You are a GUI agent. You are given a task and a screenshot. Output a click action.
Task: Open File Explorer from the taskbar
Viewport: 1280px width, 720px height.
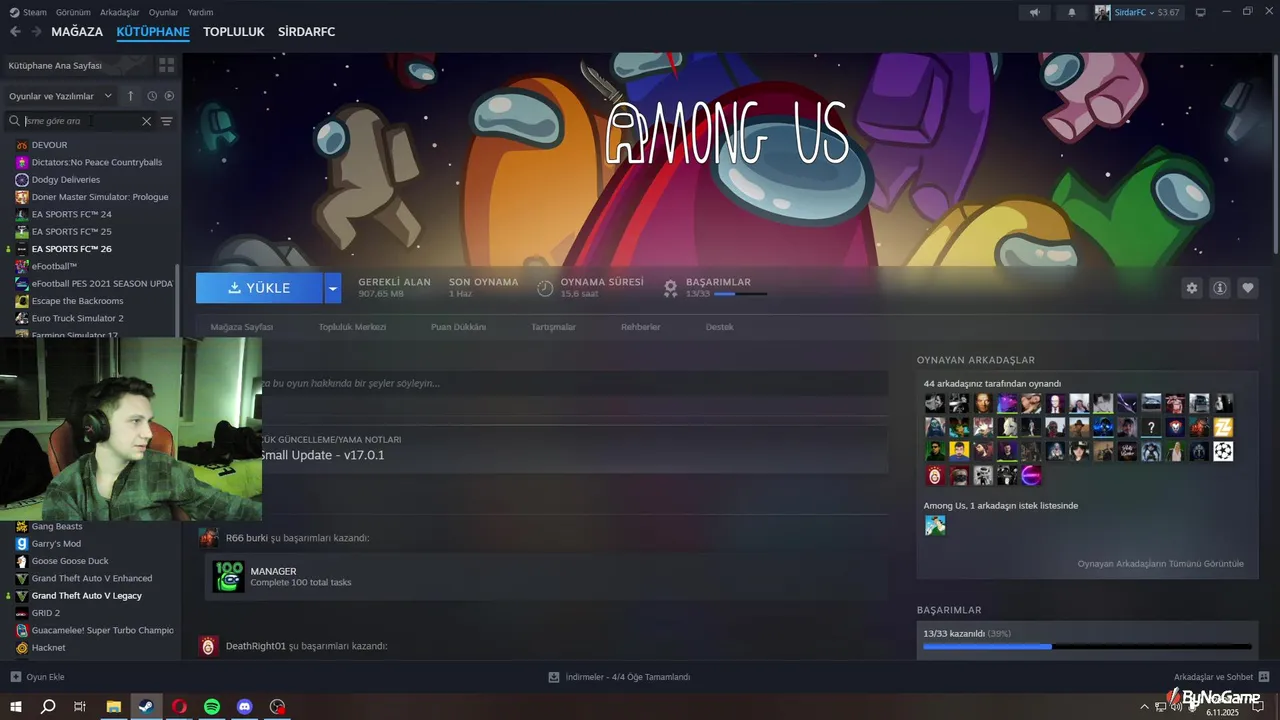point(113,706)
